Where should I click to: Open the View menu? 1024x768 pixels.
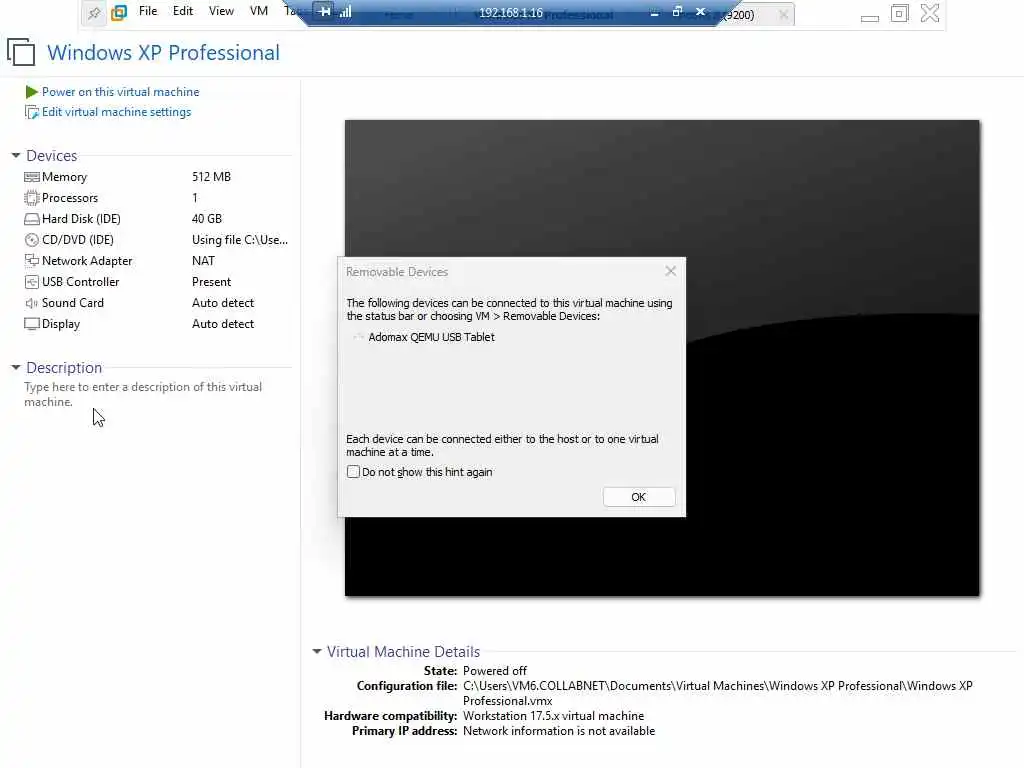[x=221, y=11]
